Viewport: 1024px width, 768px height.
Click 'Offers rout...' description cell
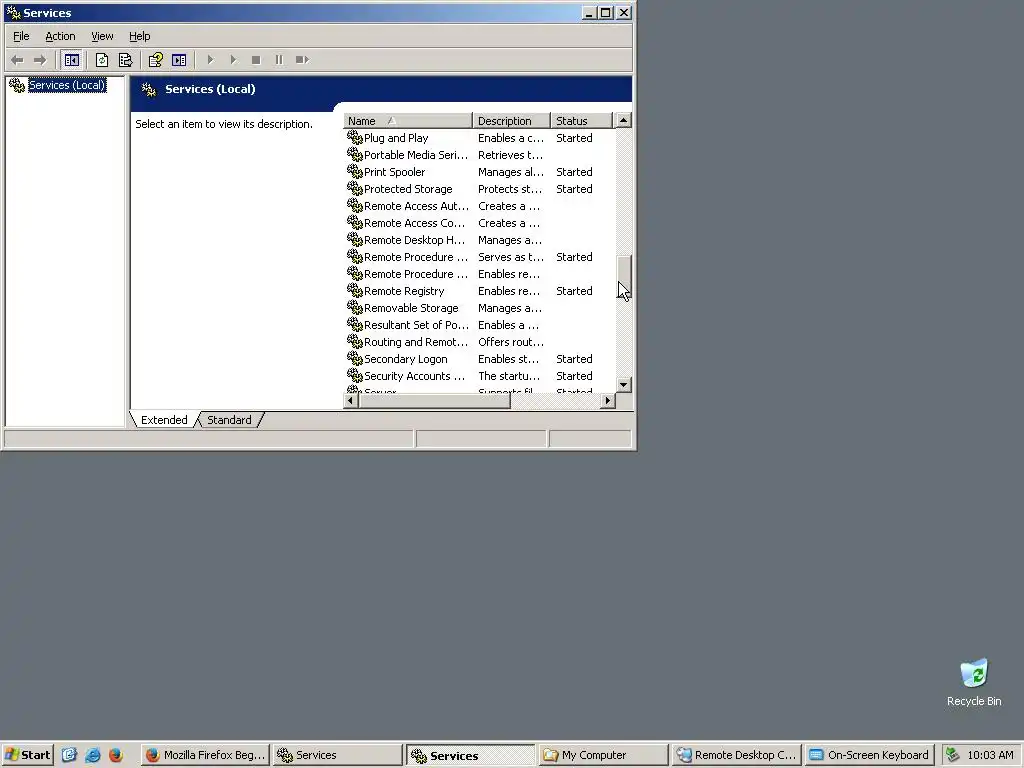coord(511,342)
